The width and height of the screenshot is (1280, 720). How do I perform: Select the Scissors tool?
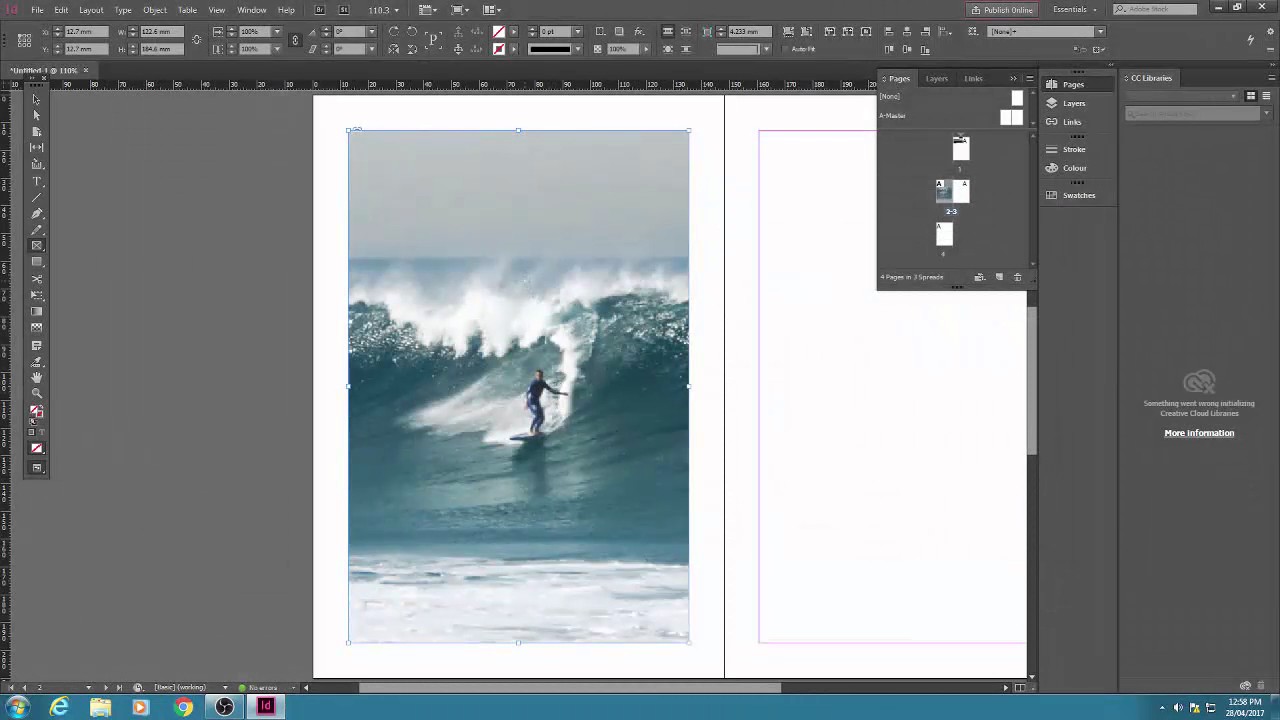click(x=37, y=279)
